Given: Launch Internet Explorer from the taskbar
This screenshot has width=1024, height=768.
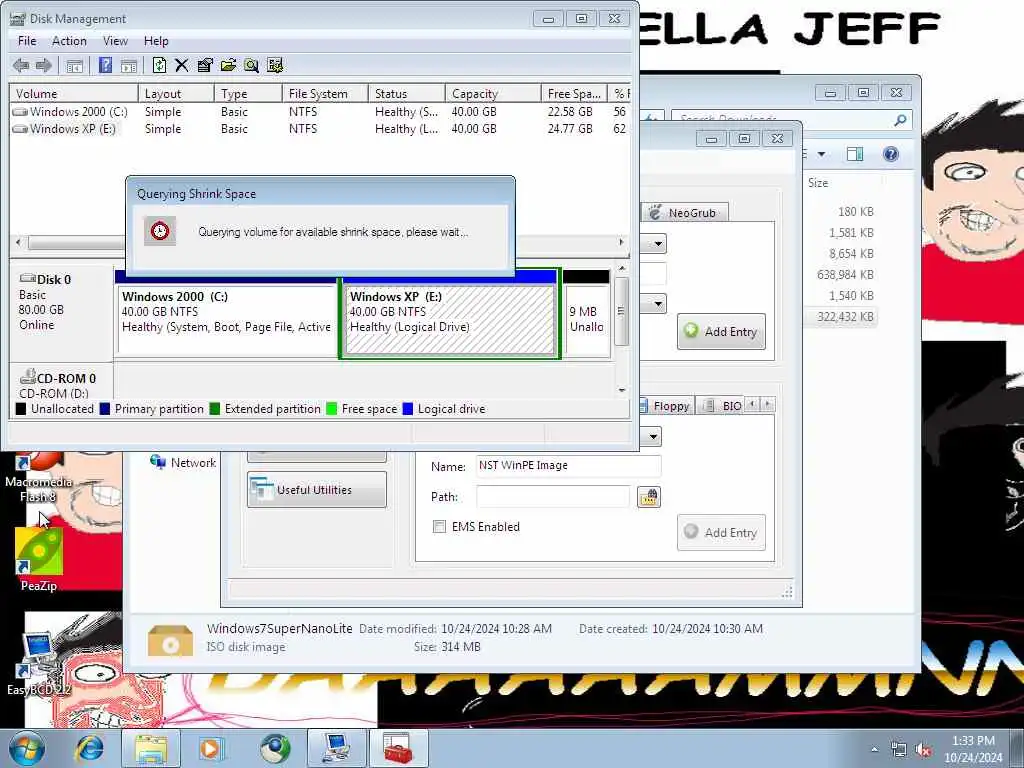Looking at the screenshot, I should 90,748.
